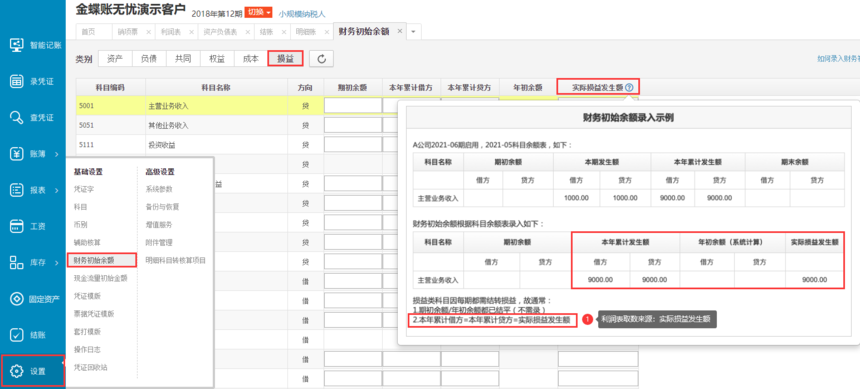Open 增值服务 in advanced settings

[x=159, y=224]
